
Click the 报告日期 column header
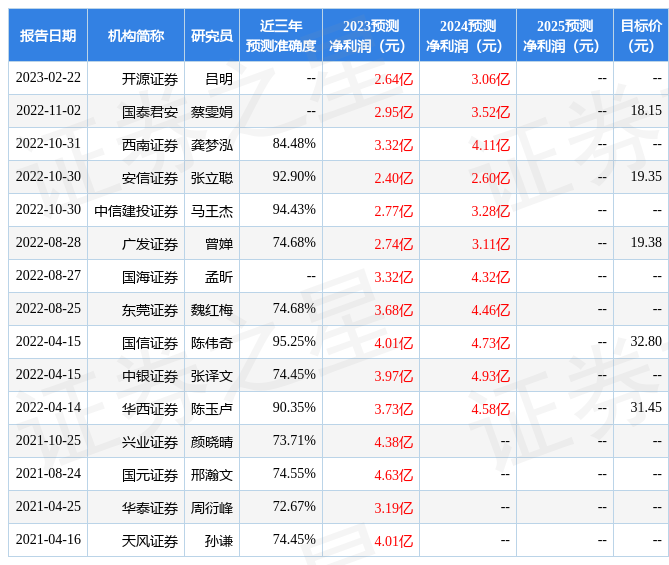[x=48, y=35]
